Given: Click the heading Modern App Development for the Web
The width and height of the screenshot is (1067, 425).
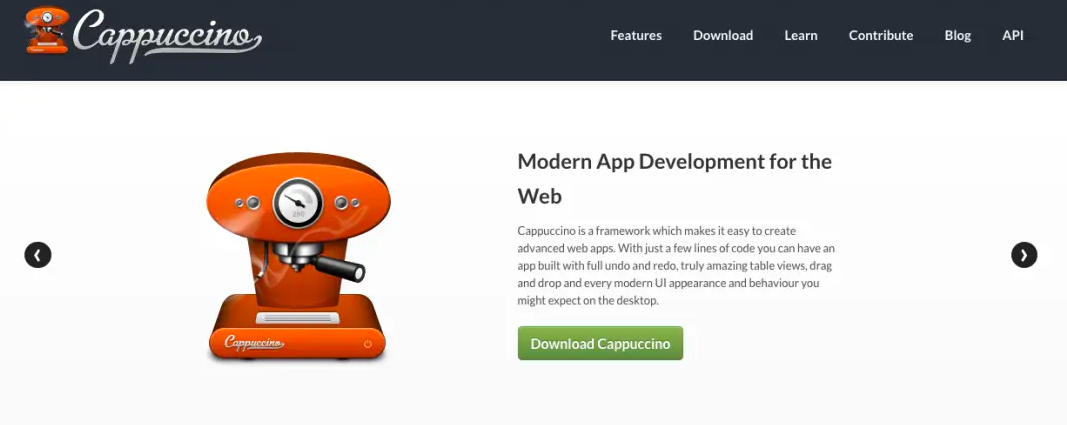Looking at the screenshot, I should pyautogui.click(x=674, y=177).
